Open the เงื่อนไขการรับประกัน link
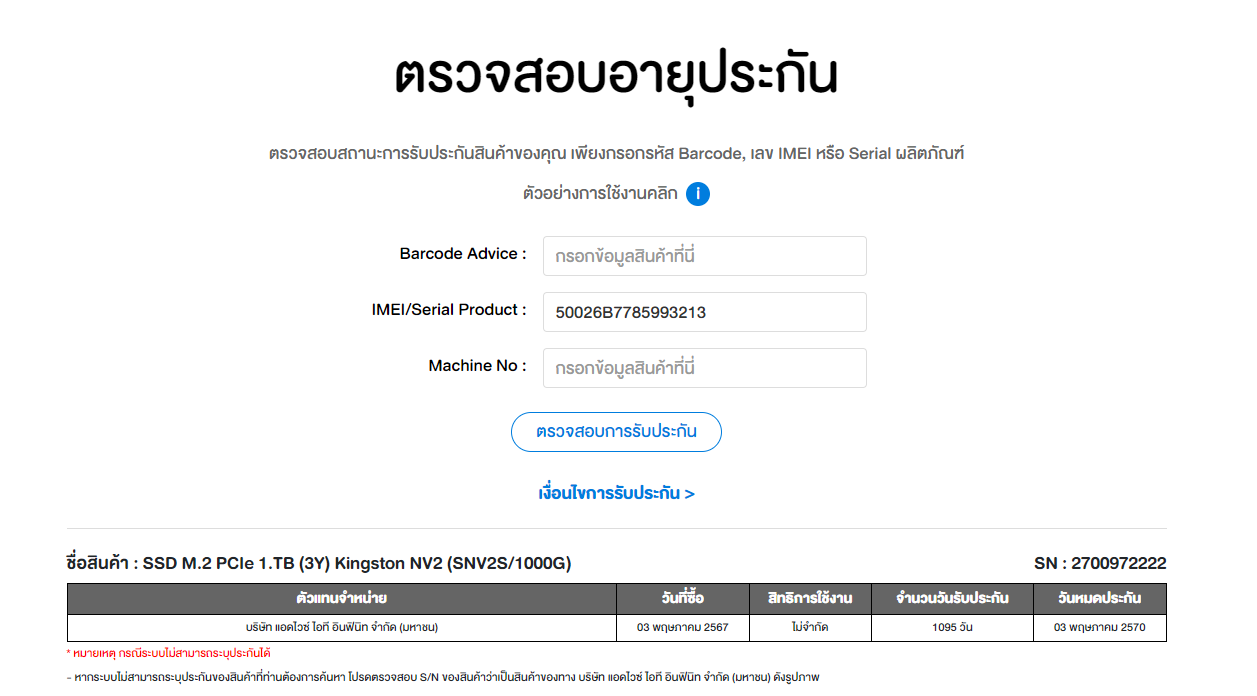Screen dimensions: 1257x696 (x=616, y=493)
